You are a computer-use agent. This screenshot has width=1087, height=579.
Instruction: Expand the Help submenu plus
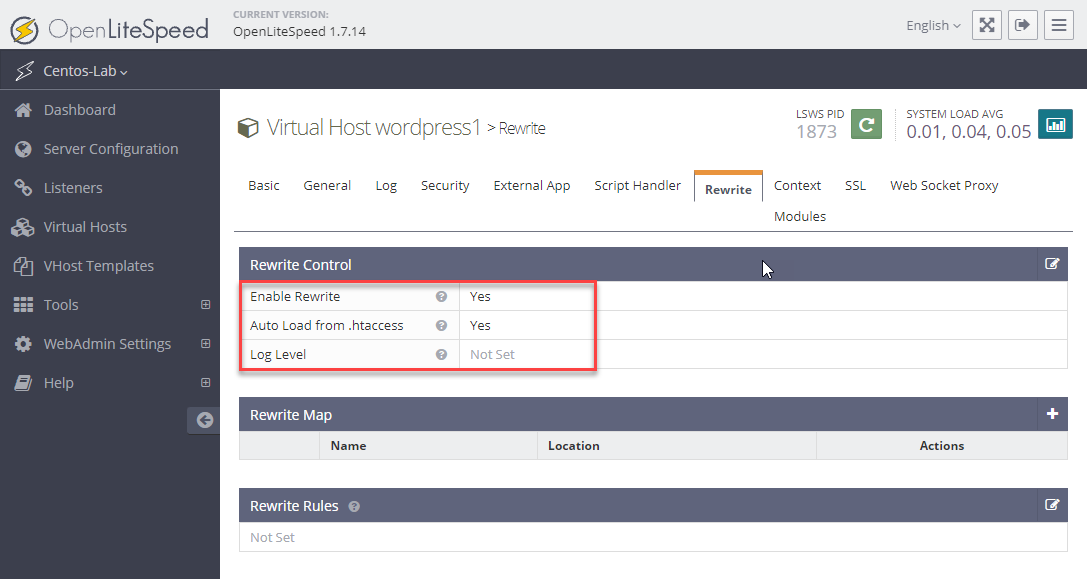click(x=205, y=382)
